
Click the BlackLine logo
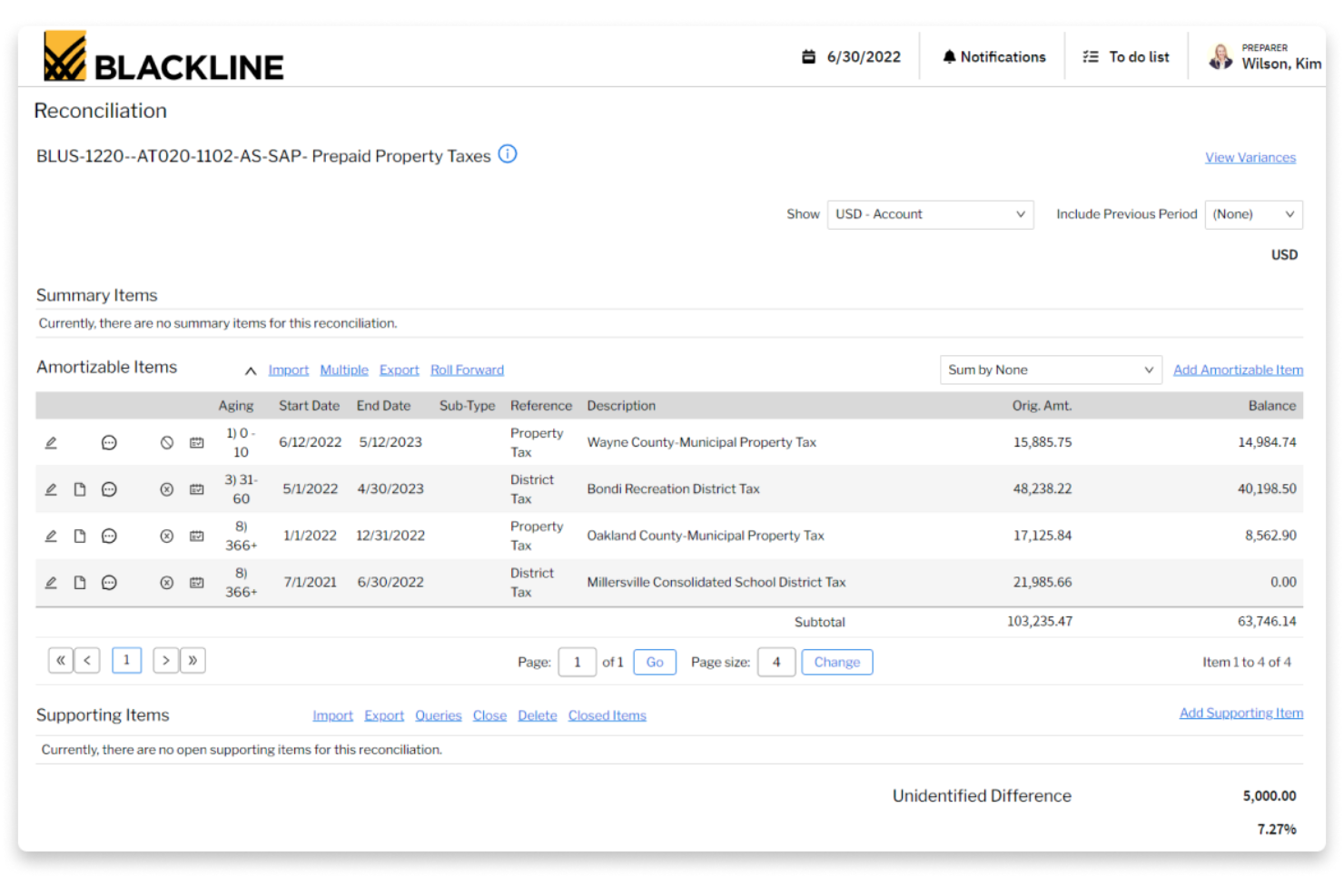pyautogui.click(x=163, y=56)
